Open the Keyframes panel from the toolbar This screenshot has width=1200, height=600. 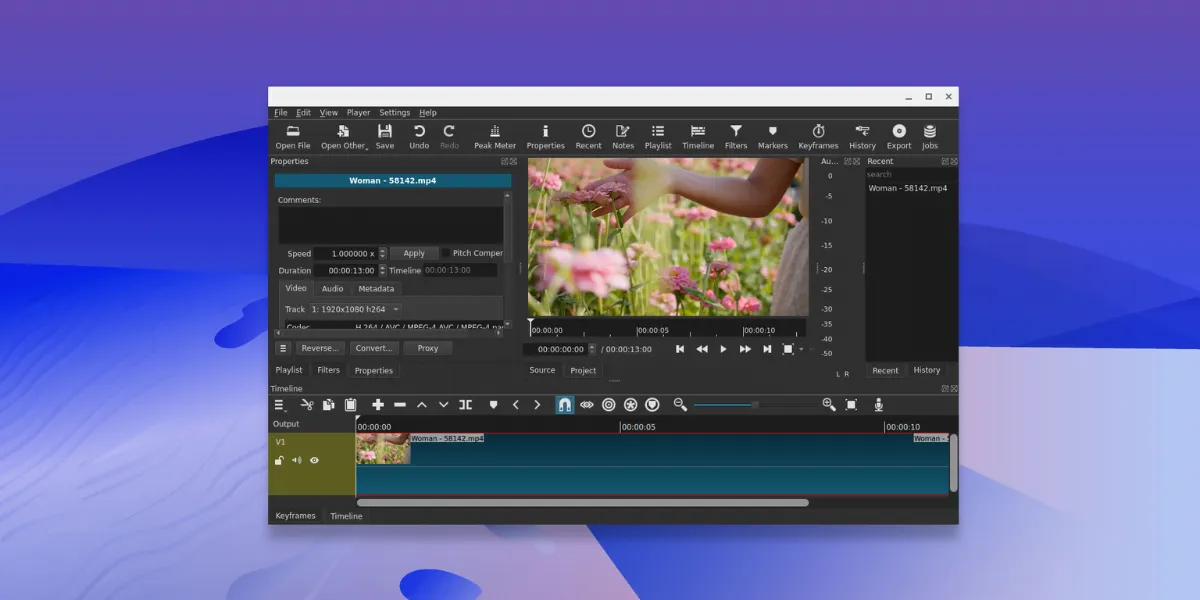point(818,134)
